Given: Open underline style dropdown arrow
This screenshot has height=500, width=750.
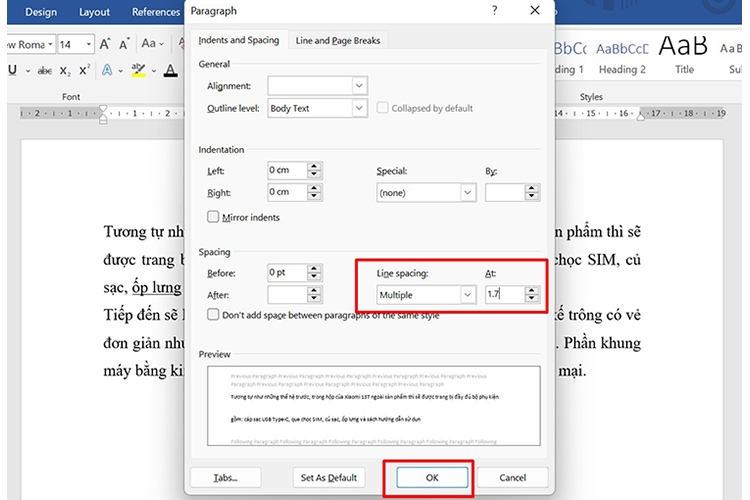Looking at the screenshot, I should tap(28, 71).
